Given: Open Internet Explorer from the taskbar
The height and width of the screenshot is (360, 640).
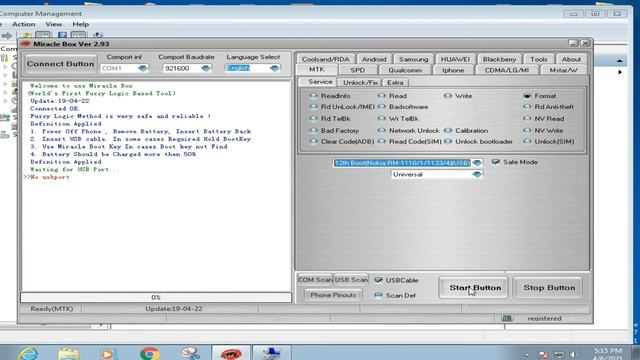Looking at the screenshot, I should (28, 353).
